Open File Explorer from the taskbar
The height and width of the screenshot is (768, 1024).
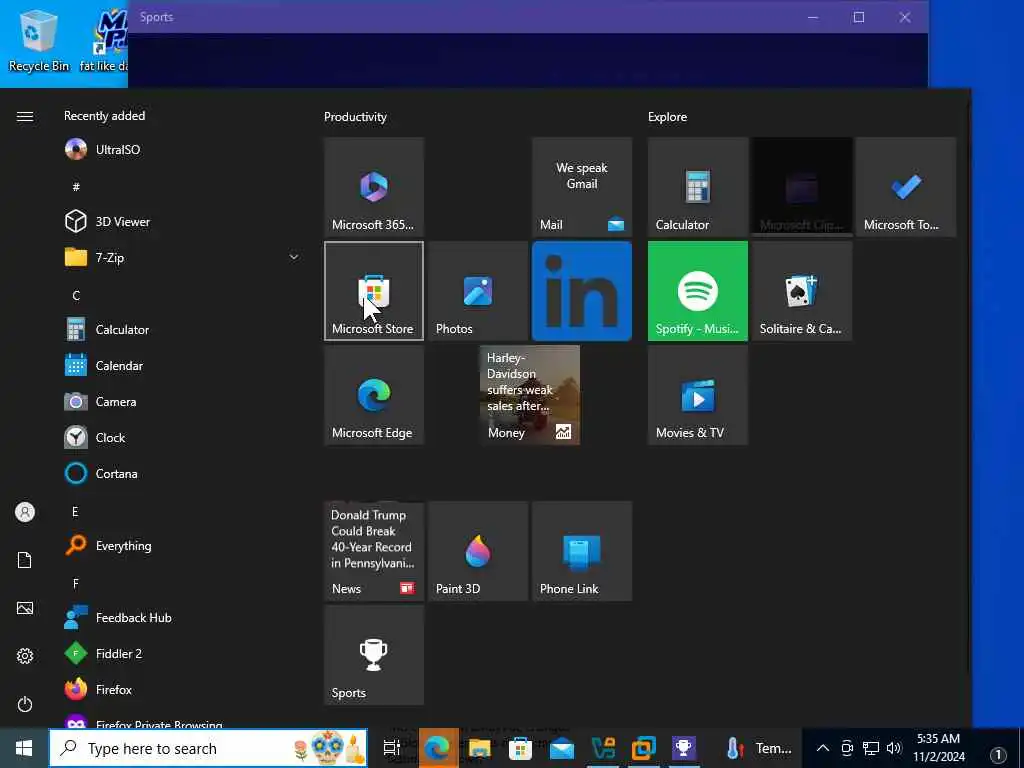coord(479,748)
